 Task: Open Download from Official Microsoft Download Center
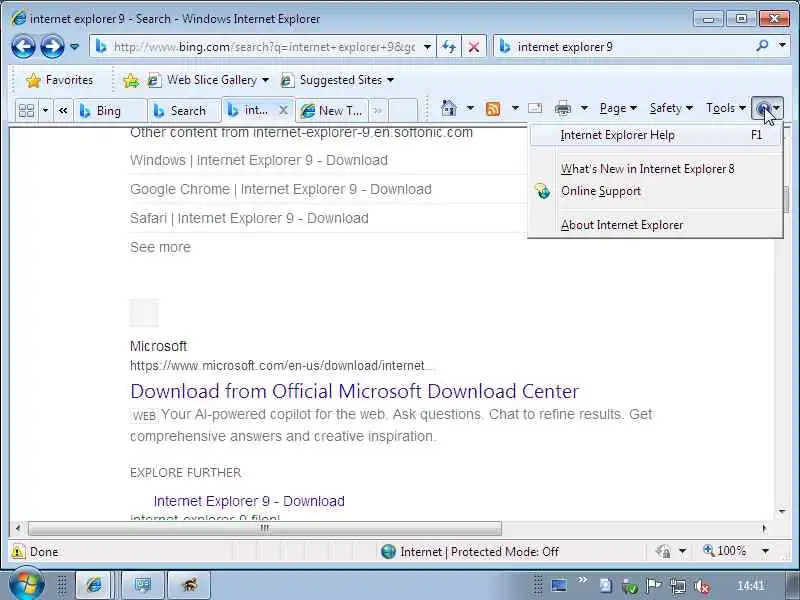(x=354, y=391)
